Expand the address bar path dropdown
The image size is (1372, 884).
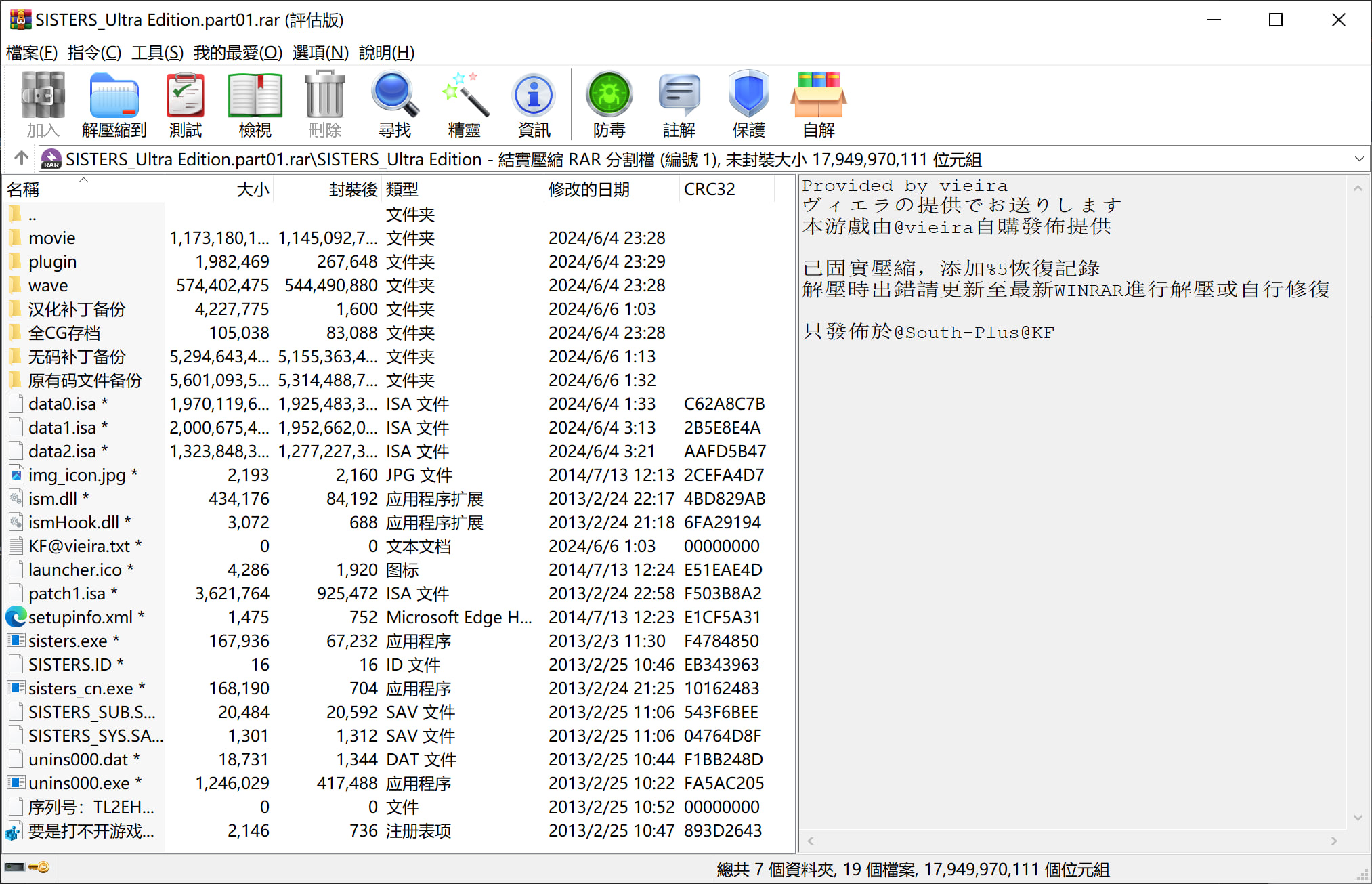(x=1358, y=159)
